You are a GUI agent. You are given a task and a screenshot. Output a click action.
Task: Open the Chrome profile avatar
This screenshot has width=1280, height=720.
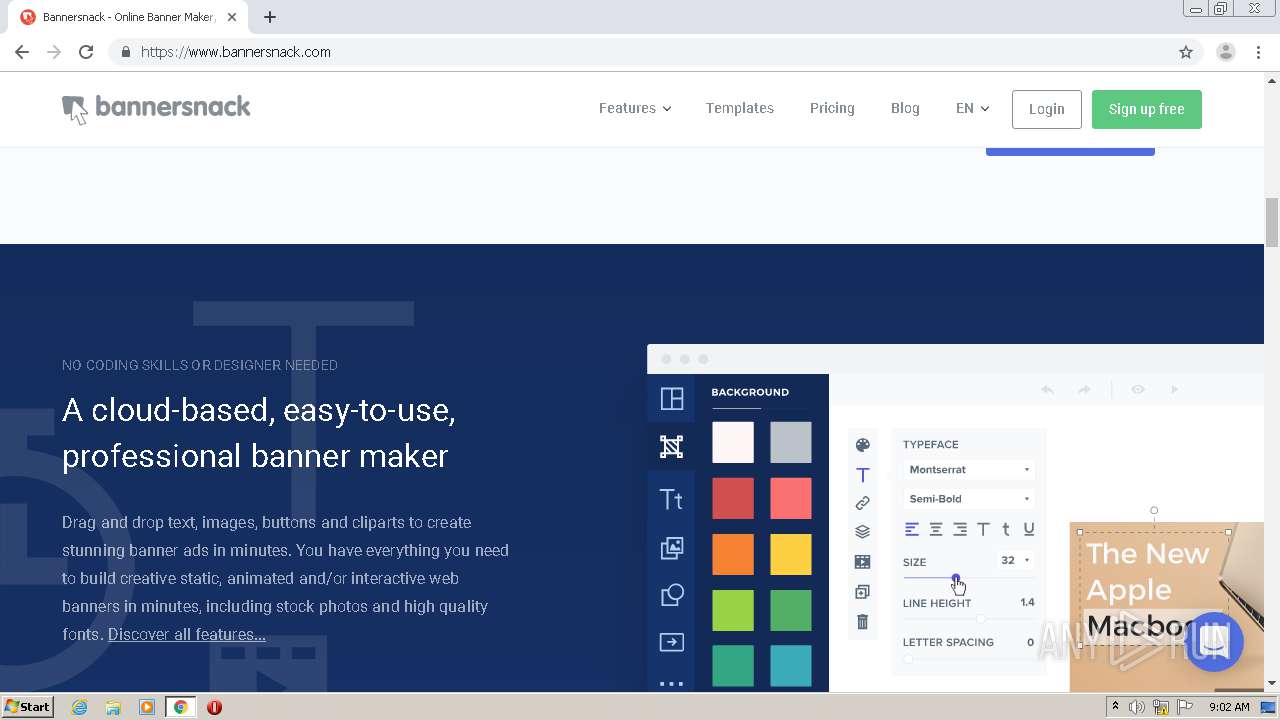tap(1226, 52)
